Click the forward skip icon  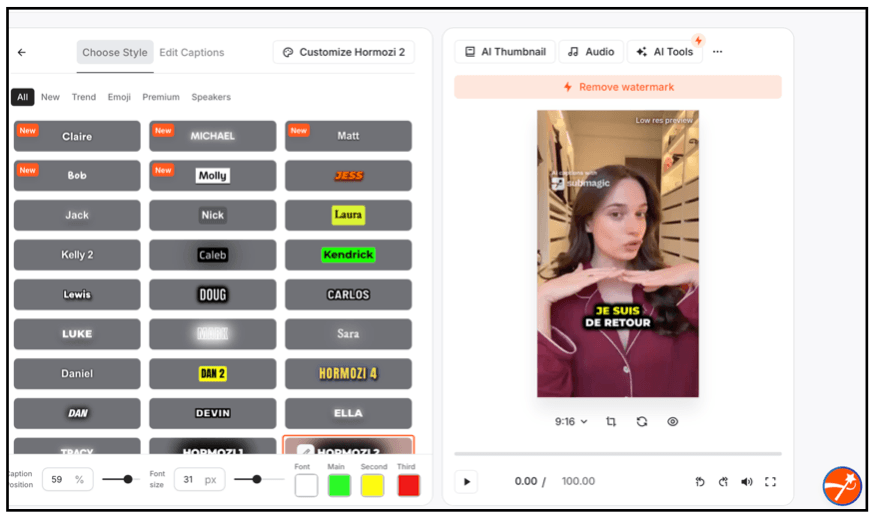723,482
